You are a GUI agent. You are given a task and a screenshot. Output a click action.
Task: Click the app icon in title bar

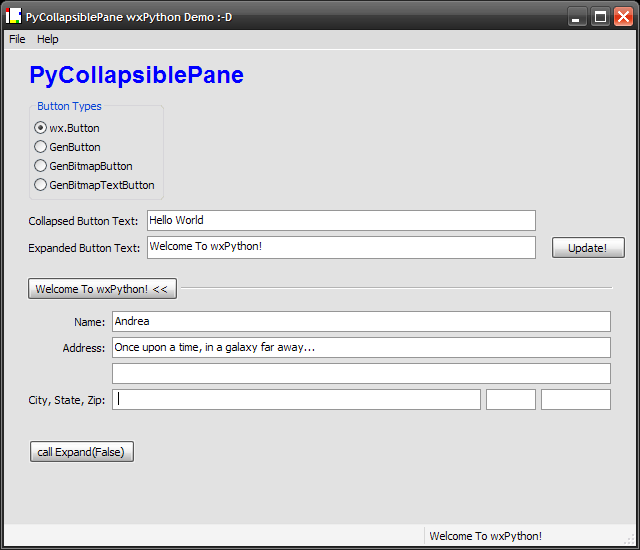coord(14,16)
